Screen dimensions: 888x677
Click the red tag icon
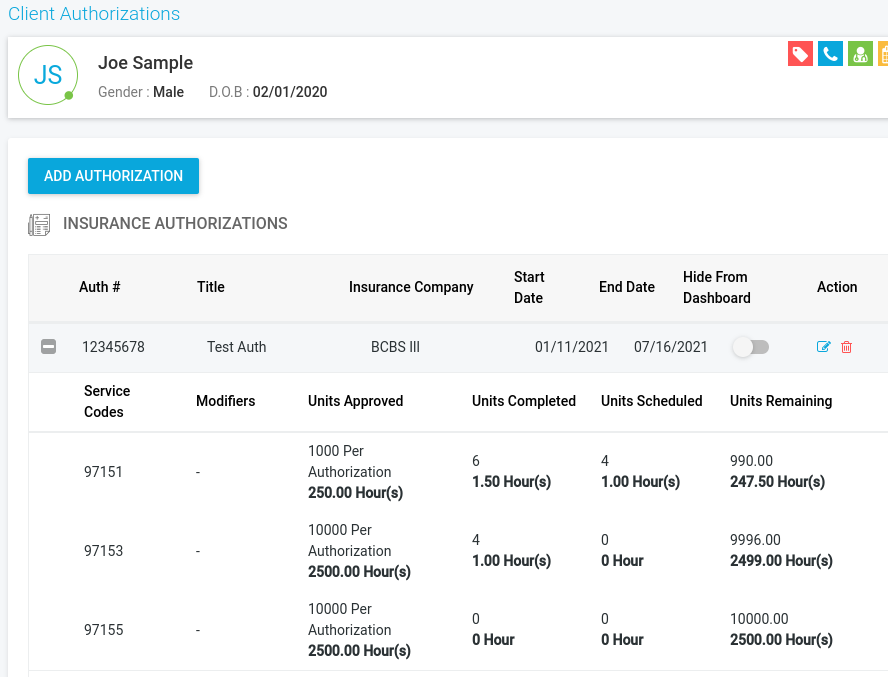coord(800,54)
